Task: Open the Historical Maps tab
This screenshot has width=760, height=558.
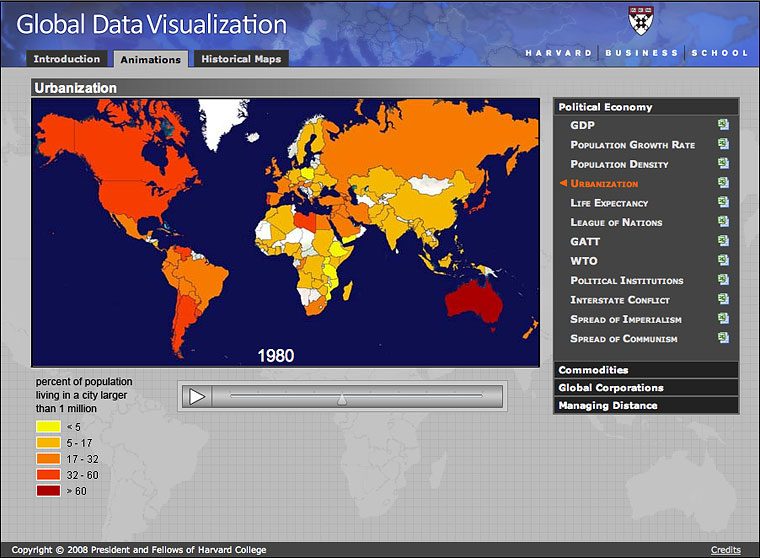Action: [x=241, y=59]
